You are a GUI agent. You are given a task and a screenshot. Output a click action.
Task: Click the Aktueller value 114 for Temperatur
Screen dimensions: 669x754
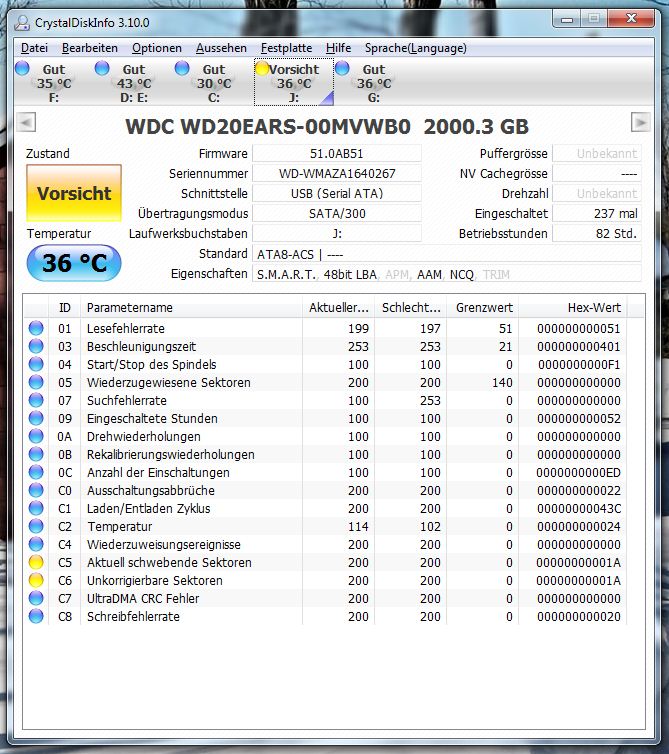point(358,527)
